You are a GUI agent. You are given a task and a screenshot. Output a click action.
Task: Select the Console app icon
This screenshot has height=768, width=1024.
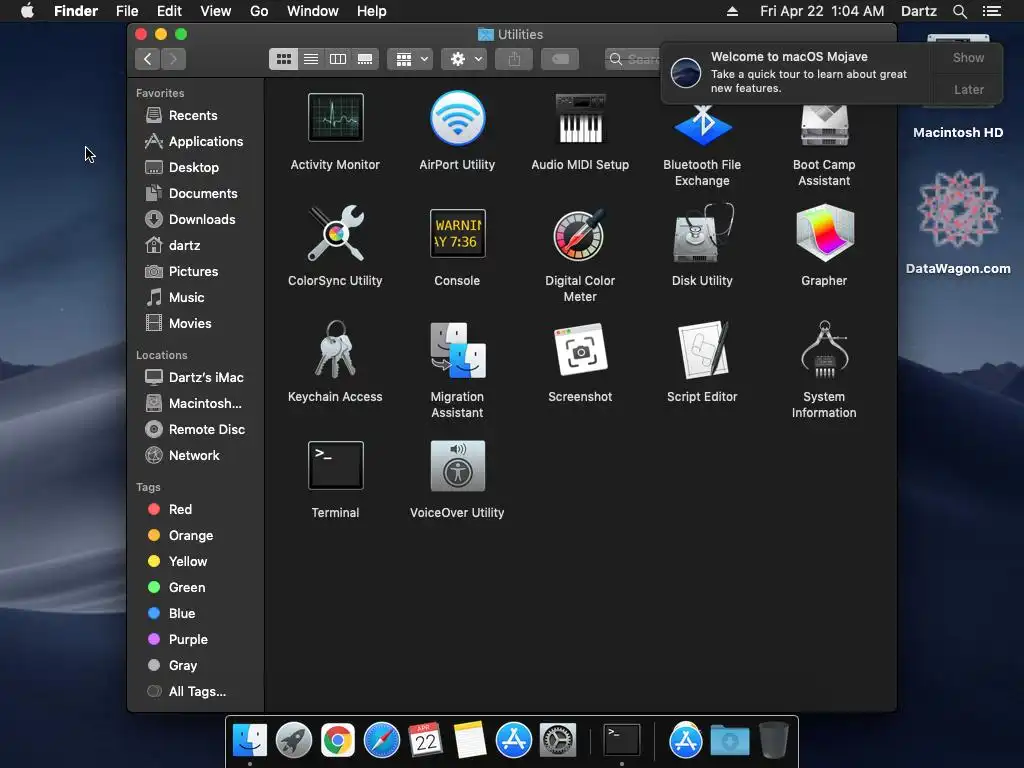[x=457, y=233]
